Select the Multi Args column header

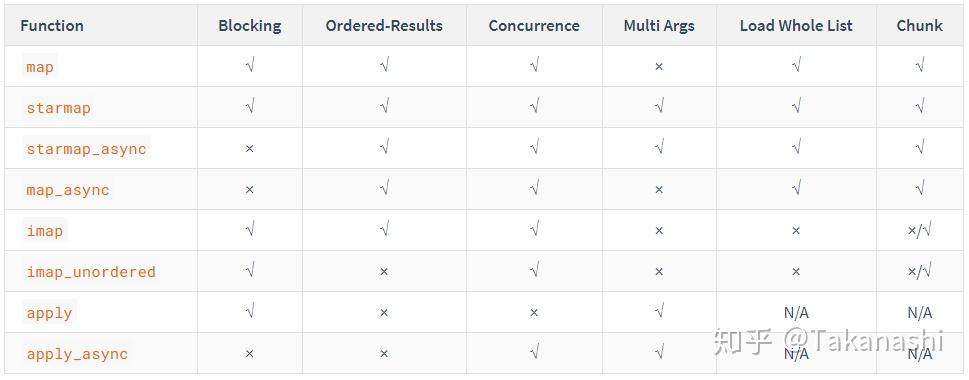coord(659,25)
